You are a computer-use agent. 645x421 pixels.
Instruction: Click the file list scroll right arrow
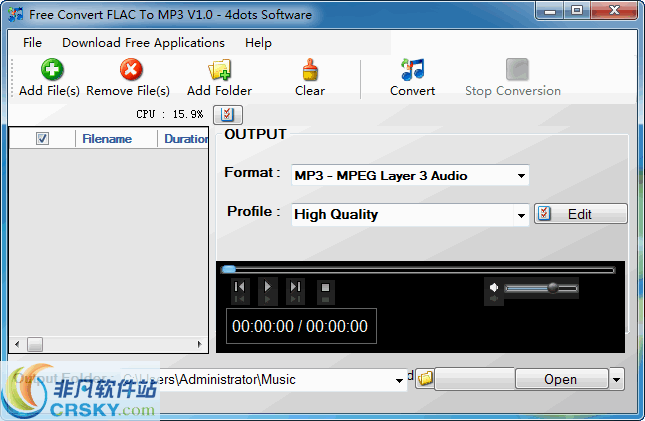click(x=200, y=344)
